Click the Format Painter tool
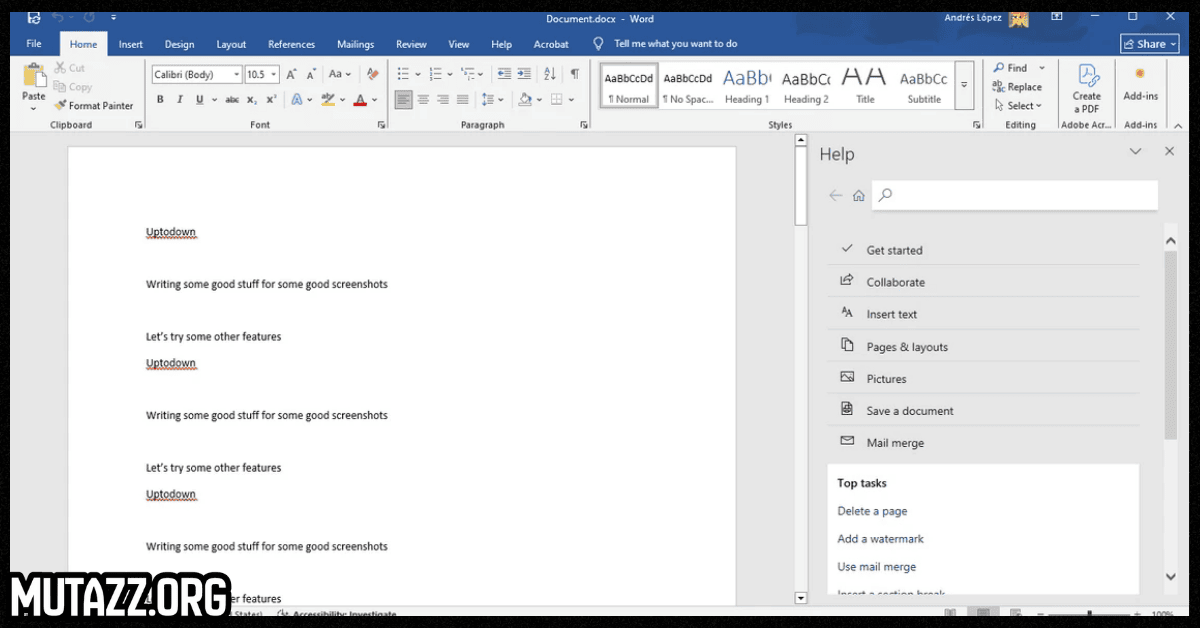 click(x=94, y=105)
